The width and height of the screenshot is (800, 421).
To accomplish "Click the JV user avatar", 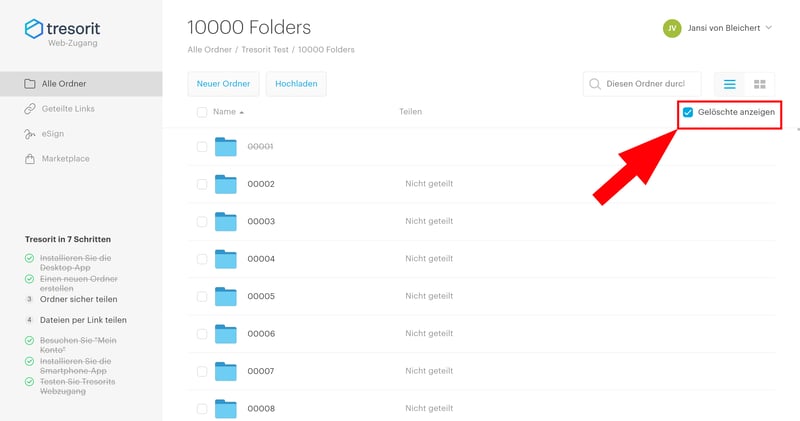I will (x=671, y=28).
